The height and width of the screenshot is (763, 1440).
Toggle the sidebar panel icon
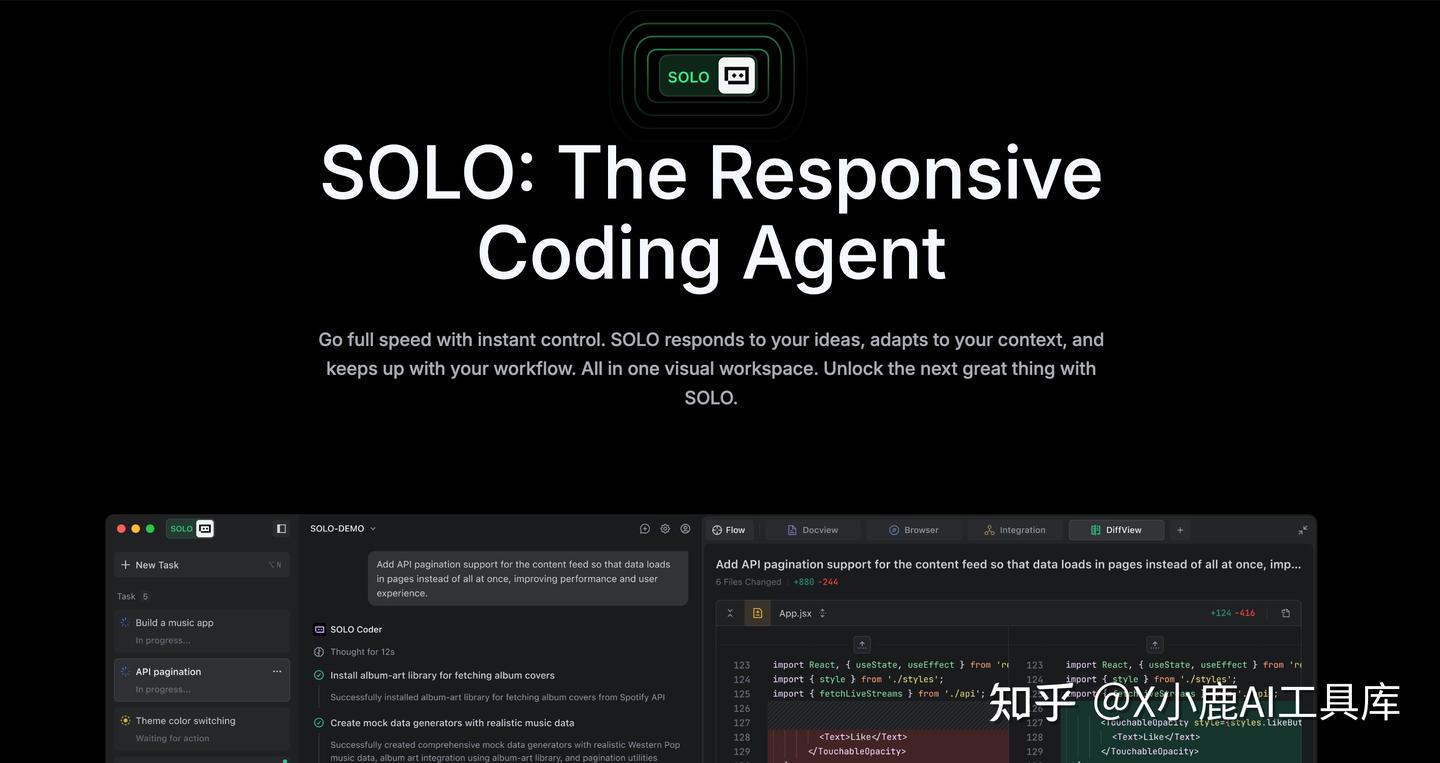pyautogui.click(x=282, y=528)
